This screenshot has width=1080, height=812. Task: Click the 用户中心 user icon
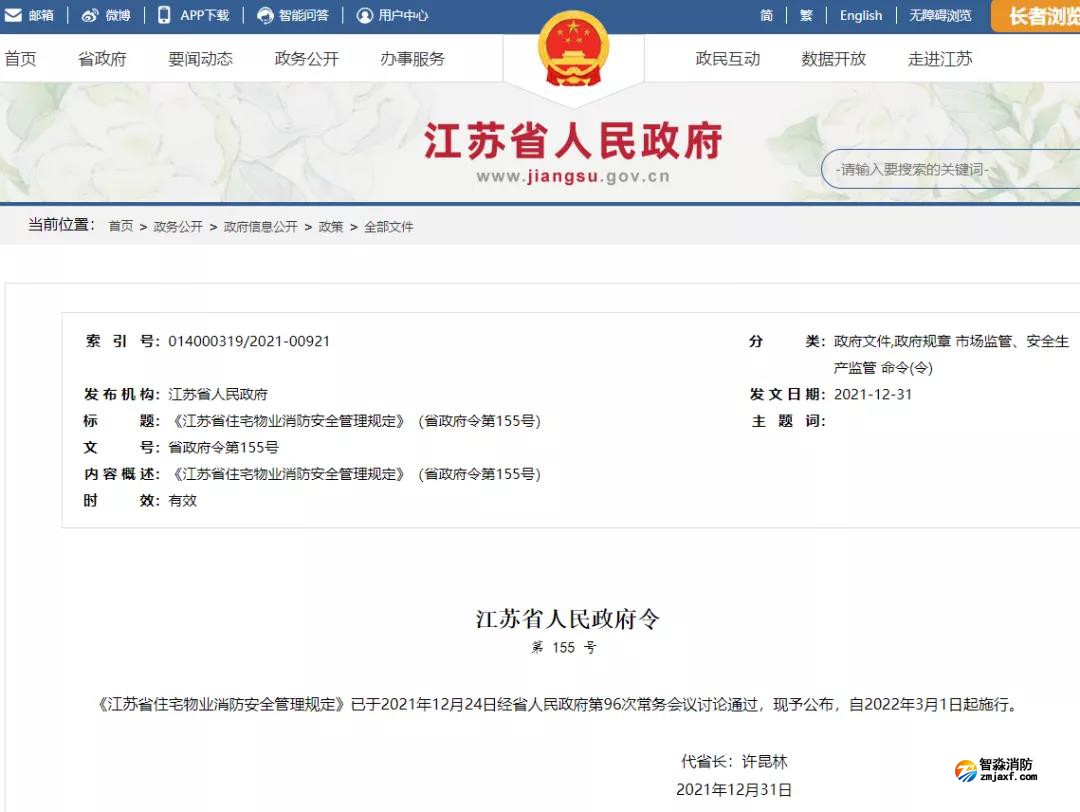[364, 15]
